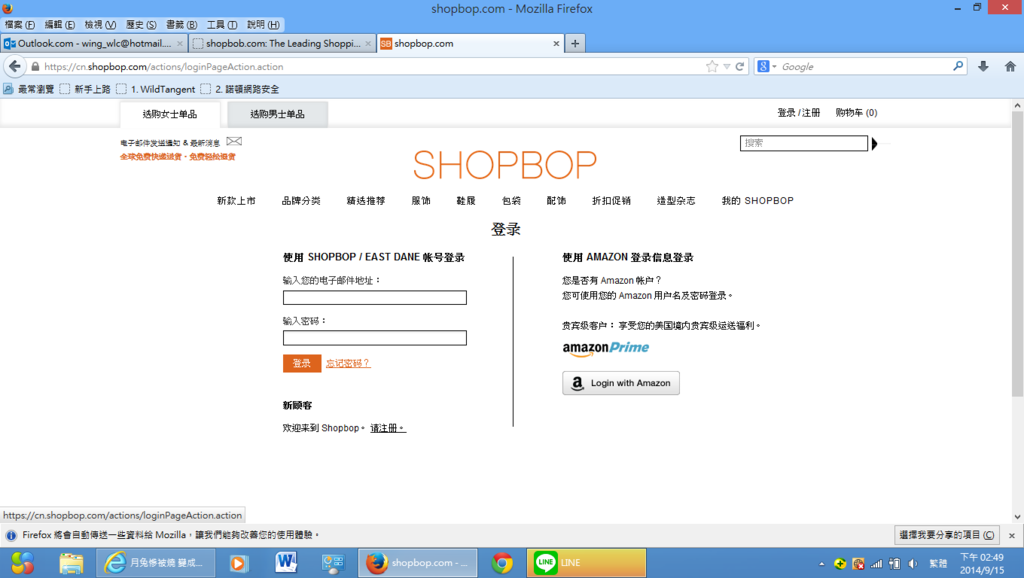The width and height of the screenshot is (1024, 578).
Task: Open the 1. WildTangent bookmark
Action: [156, 89]
